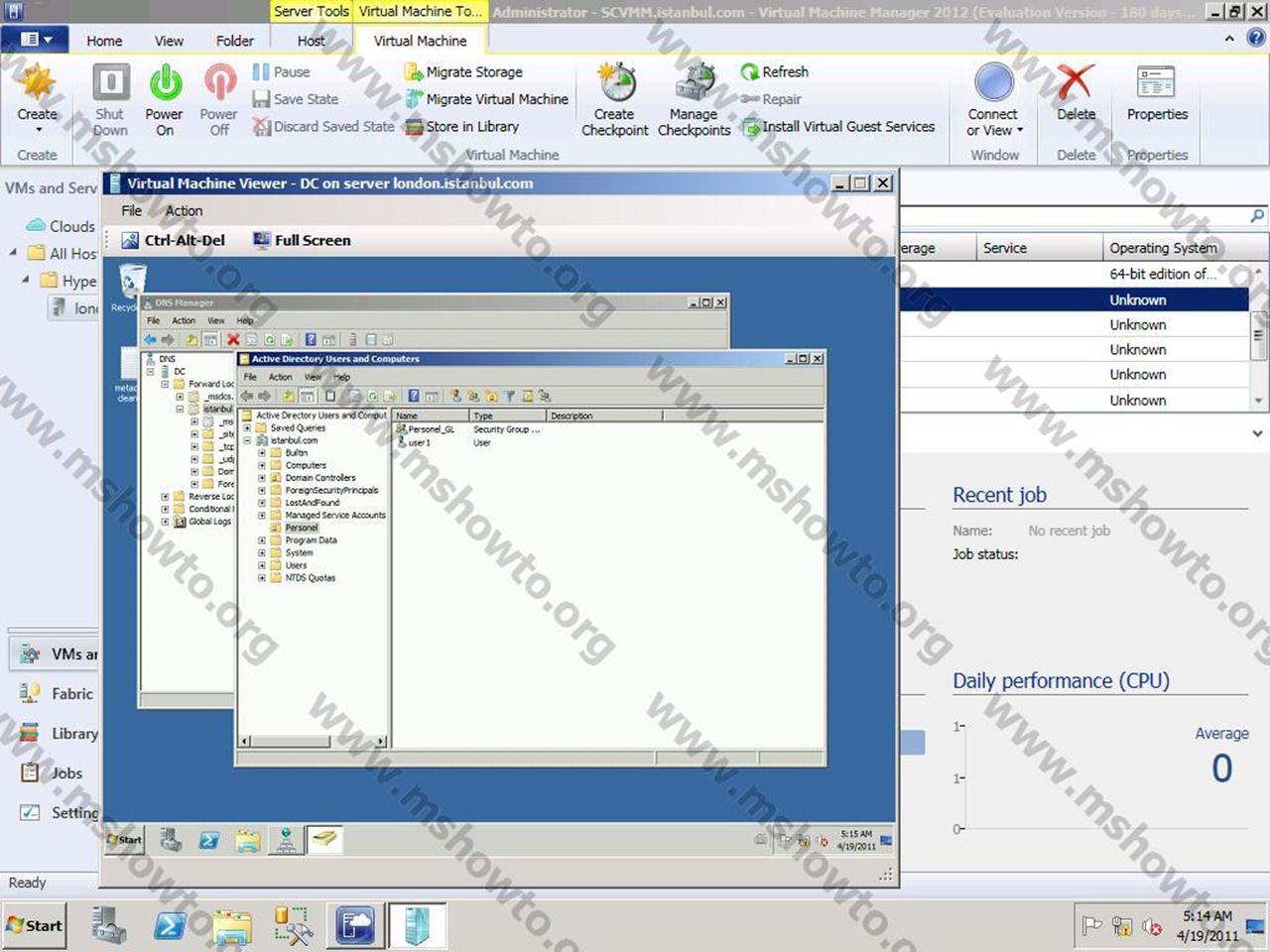Expand the details pane chevron
Image resolution: width=1270 pixels, height=952 pixels.
click(1257, 433)
